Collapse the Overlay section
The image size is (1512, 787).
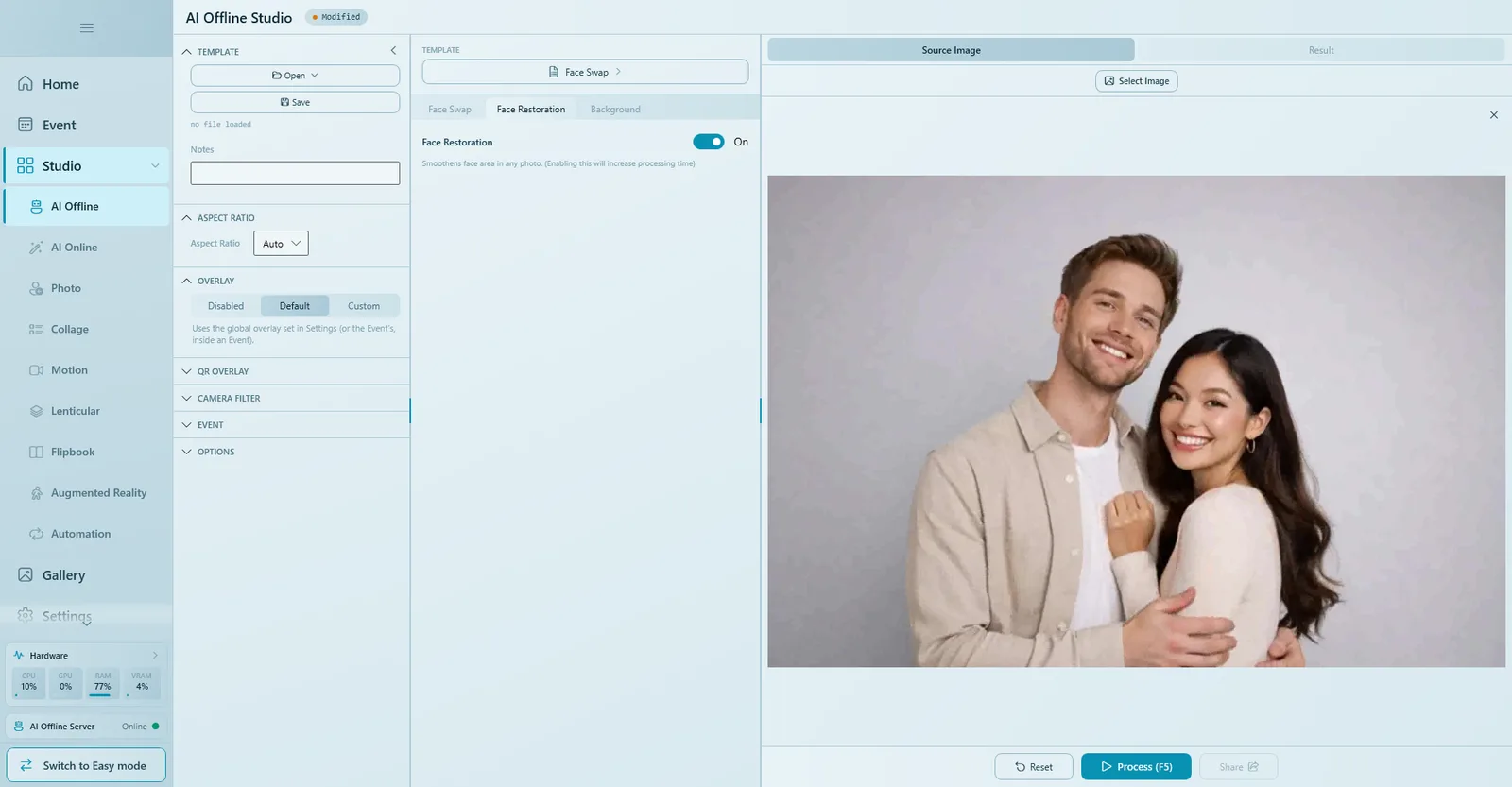[x=187, y=281]
